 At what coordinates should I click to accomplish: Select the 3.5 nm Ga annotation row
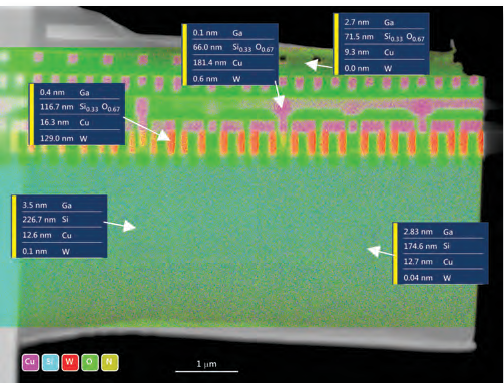pos(61,205)
